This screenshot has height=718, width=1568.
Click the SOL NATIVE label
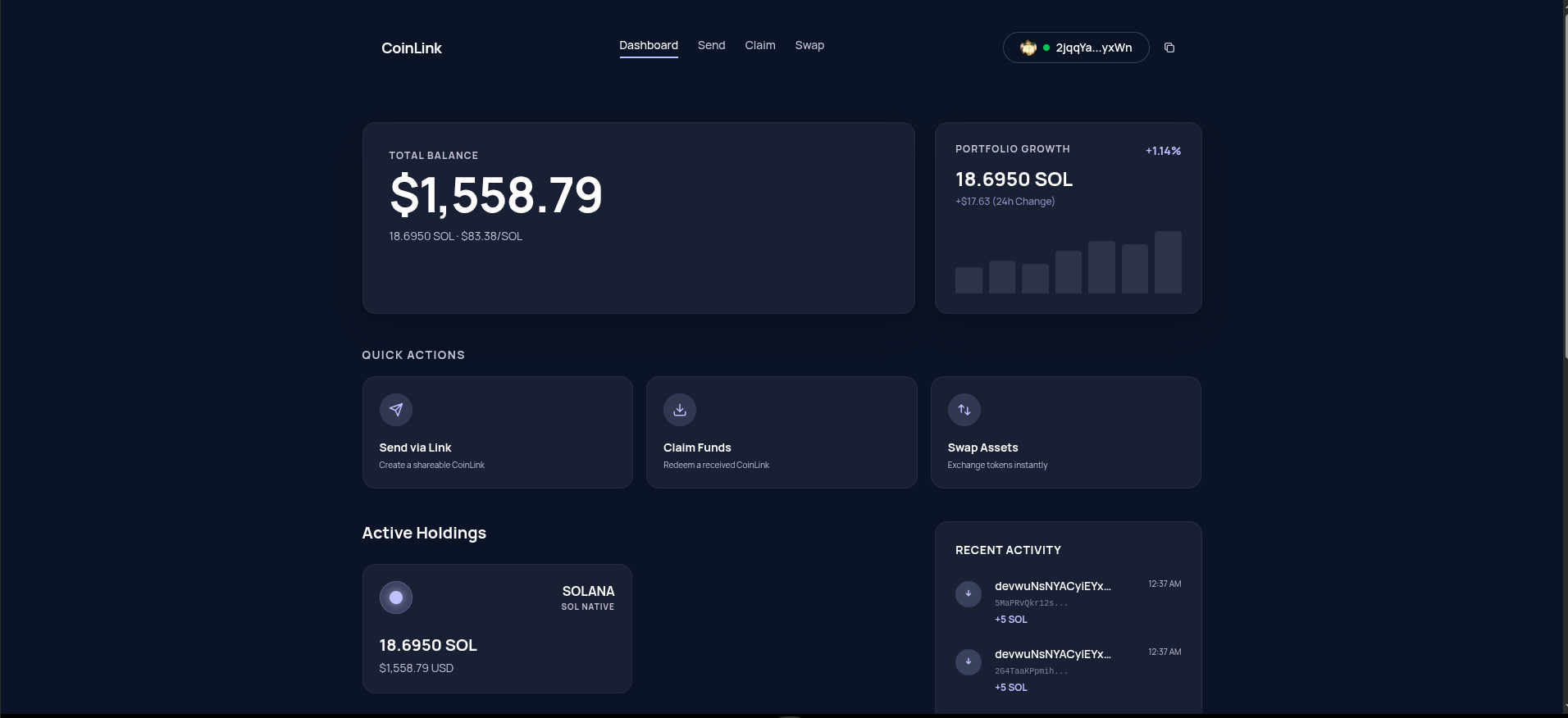[x=588, y=607]
